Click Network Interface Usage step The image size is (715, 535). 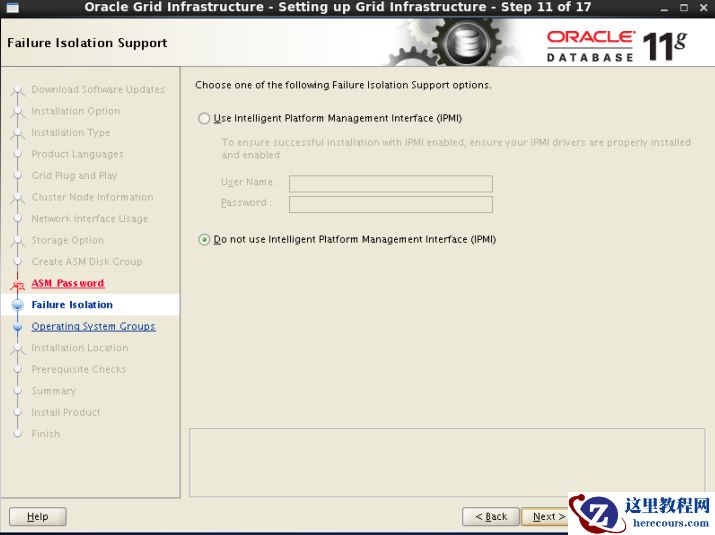[90, 218]
